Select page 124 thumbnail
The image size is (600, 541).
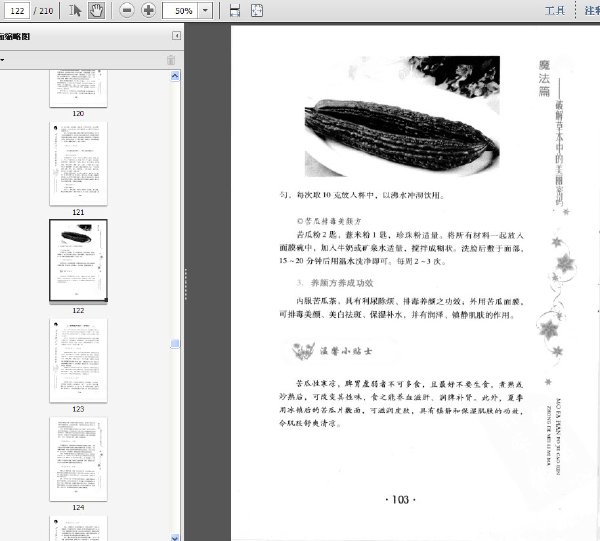click(78, 459)
